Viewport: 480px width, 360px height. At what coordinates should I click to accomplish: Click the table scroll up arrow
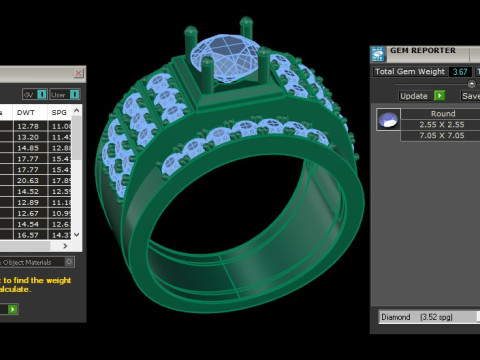[77, 110]
